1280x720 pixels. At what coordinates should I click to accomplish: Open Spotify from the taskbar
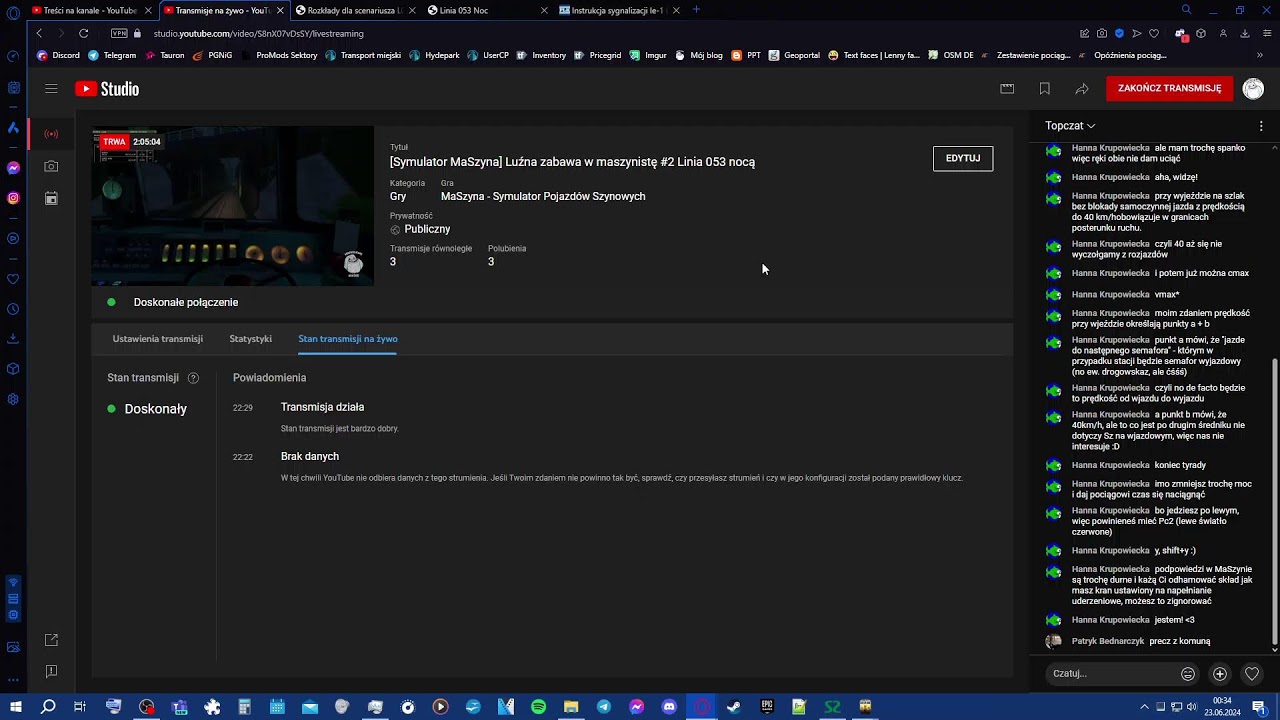coord(538,707)
